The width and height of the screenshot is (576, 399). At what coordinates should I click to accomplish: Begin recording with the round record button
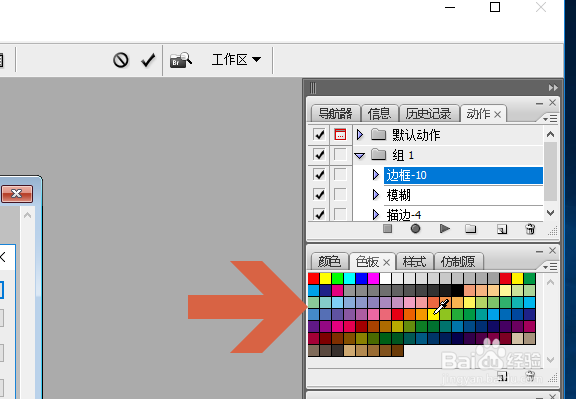[x=415, y=229]
